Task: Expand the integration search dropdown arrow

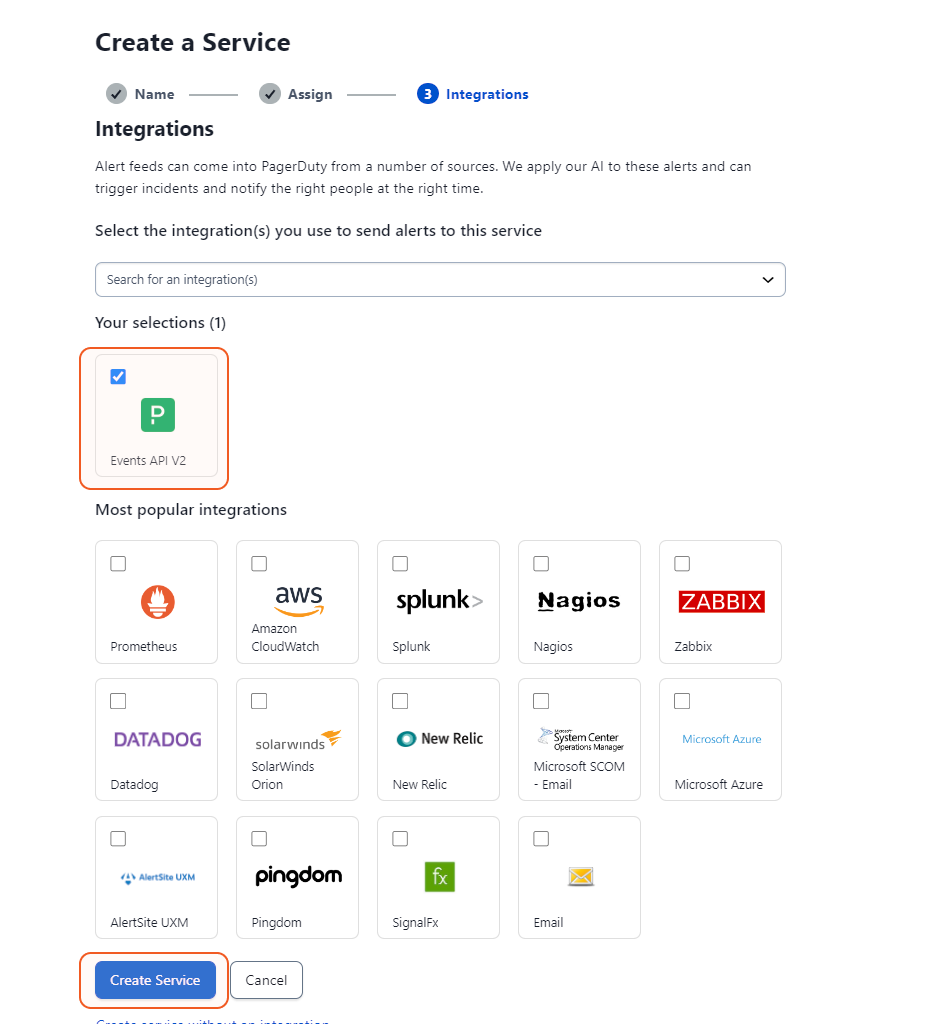Action: [x=768, y=280]
